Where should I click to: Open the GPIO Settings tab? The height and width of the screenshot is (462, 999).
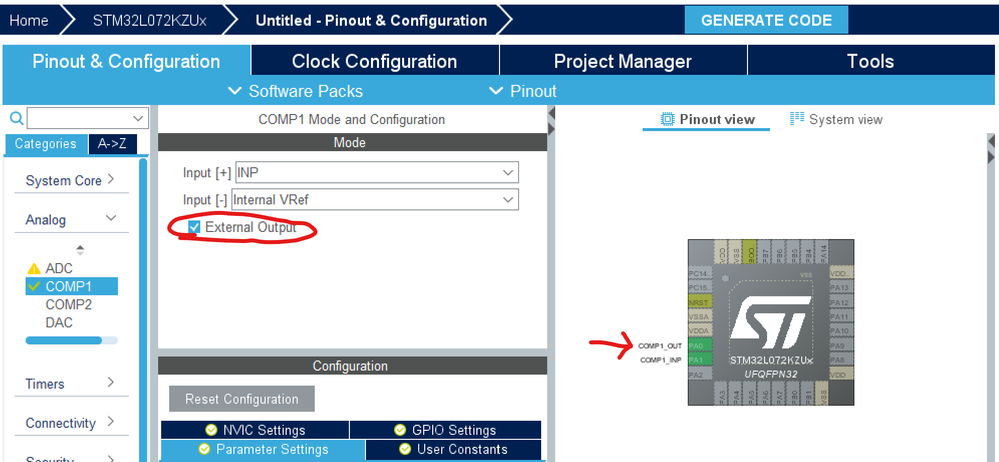click(445, 430)
